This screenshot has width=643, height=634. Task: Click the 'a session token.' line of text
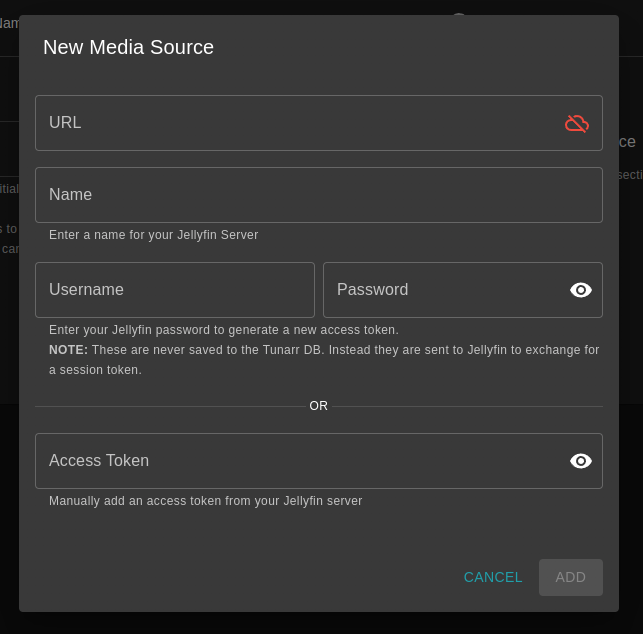coord(95,370)
